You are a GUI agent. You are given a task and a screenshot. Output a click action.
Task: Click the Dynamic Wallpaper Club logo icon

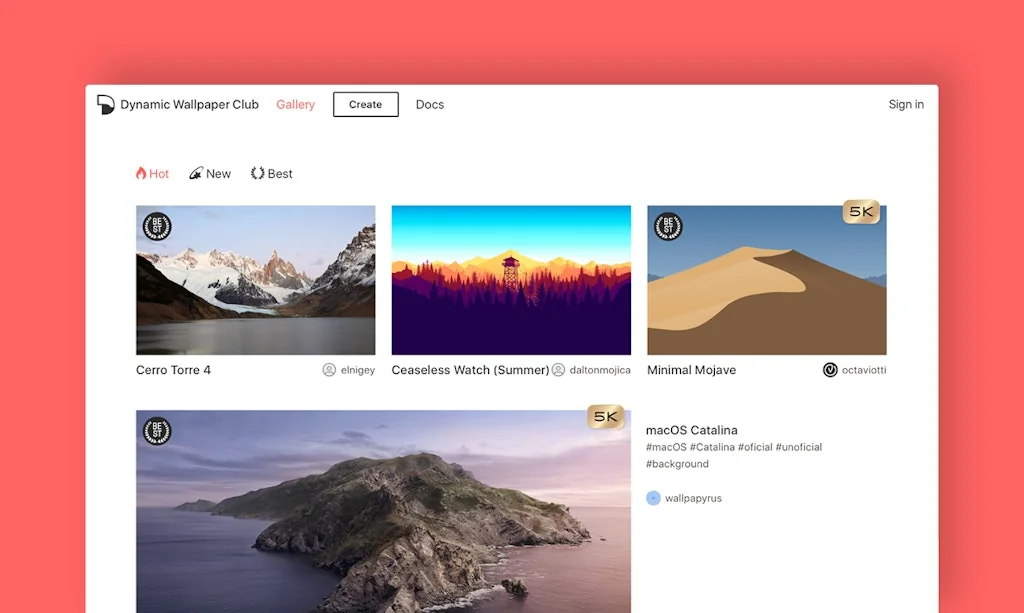[104, 103]
